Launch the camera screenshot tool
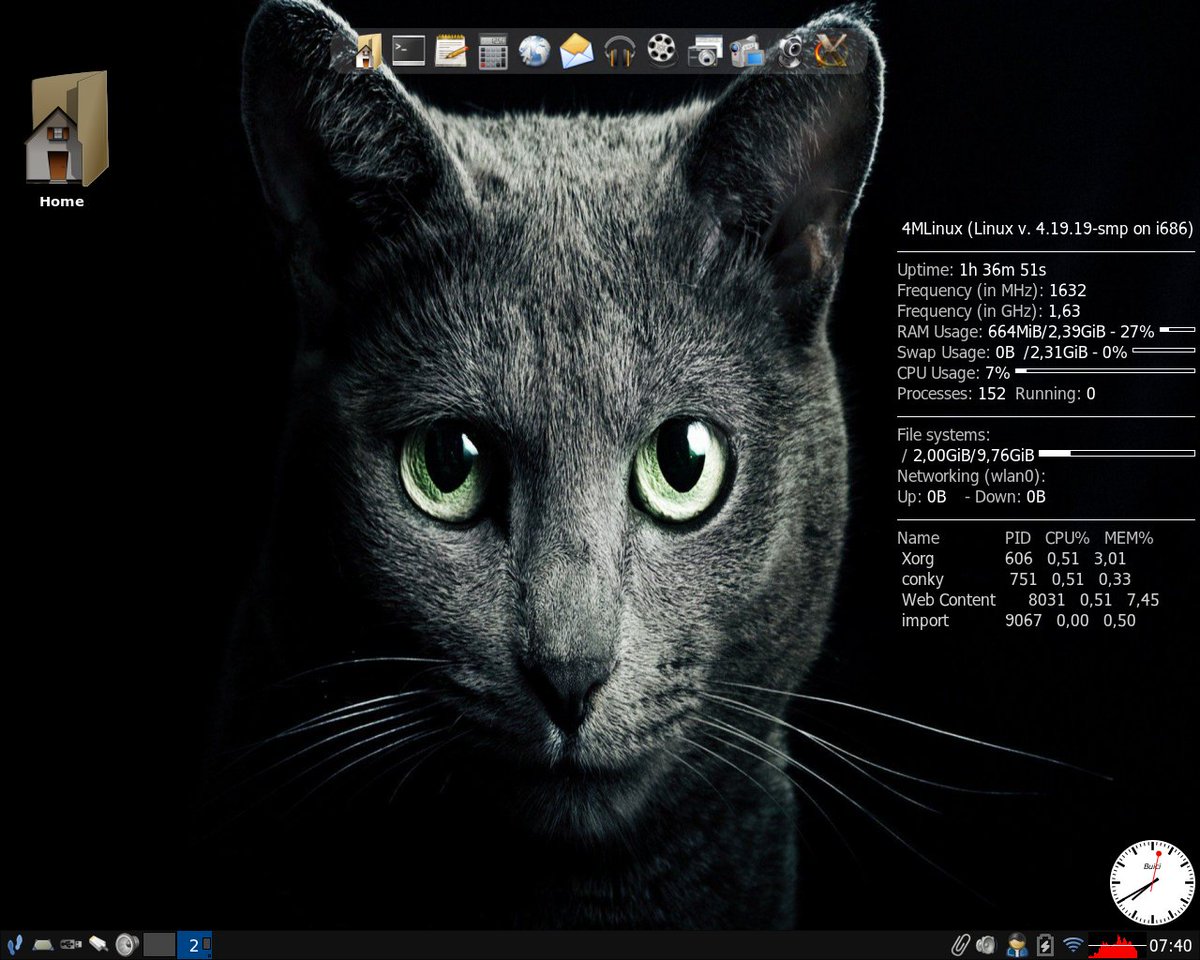 click(704, 50)
